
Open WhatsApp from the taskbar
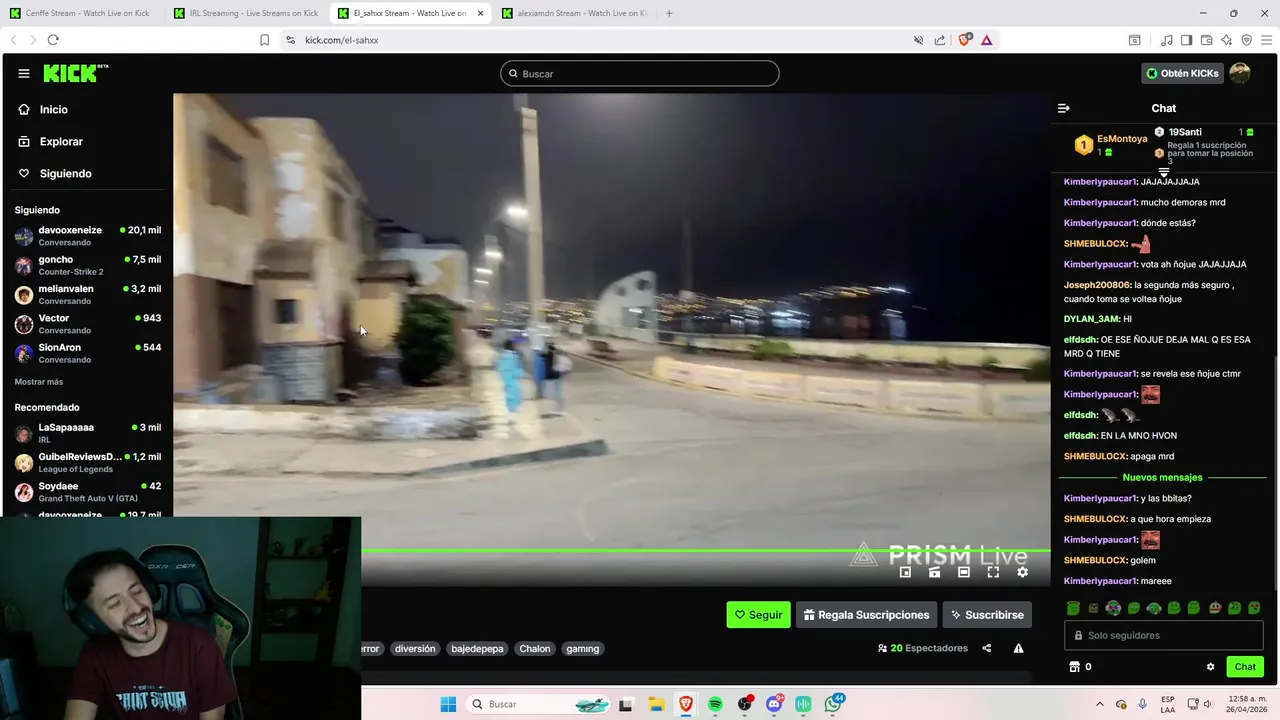(833, 704)
